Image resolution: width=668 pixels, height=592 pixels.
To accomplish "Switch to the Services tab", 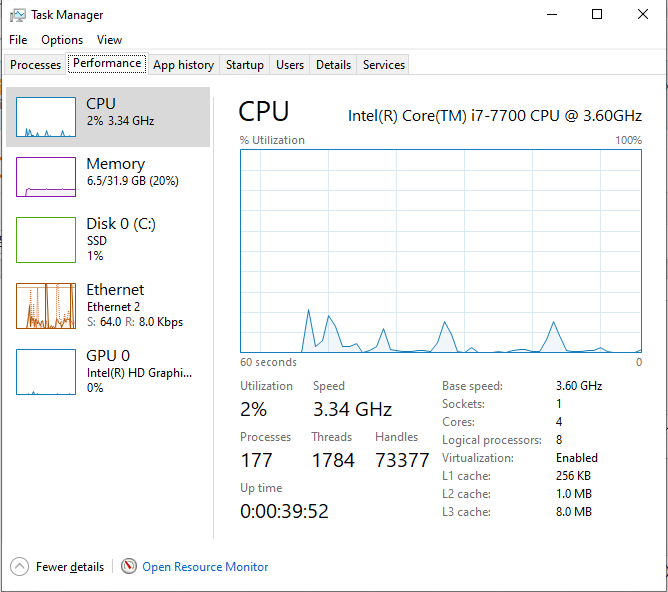I will (x=384, y=65).
